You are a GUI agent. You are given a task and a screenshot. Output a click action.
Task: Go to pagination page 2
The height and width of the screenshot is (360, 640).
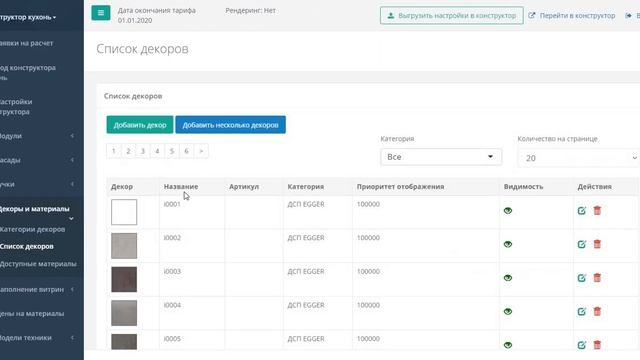(128, 151)
